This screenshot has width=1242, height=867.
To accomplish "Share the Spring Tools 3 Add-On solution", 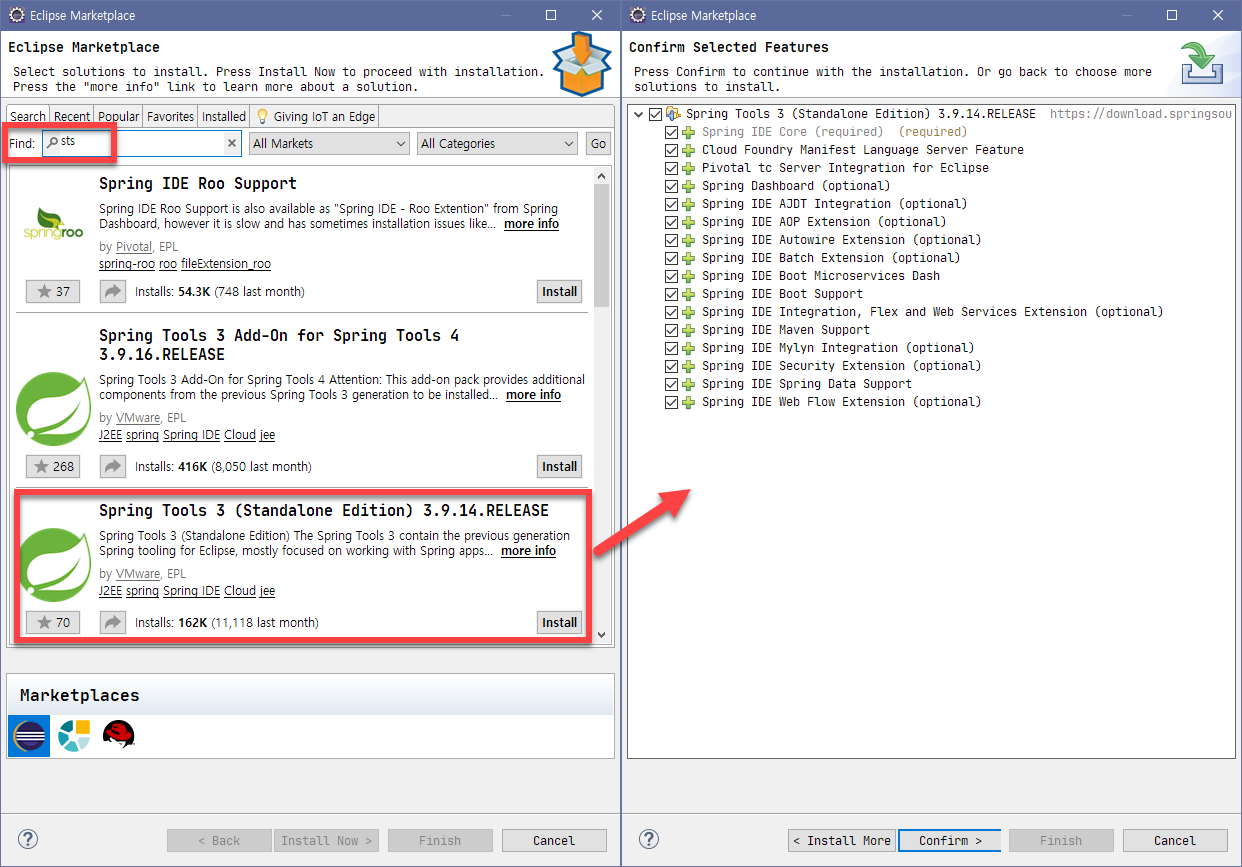I will tap(113, 466).
